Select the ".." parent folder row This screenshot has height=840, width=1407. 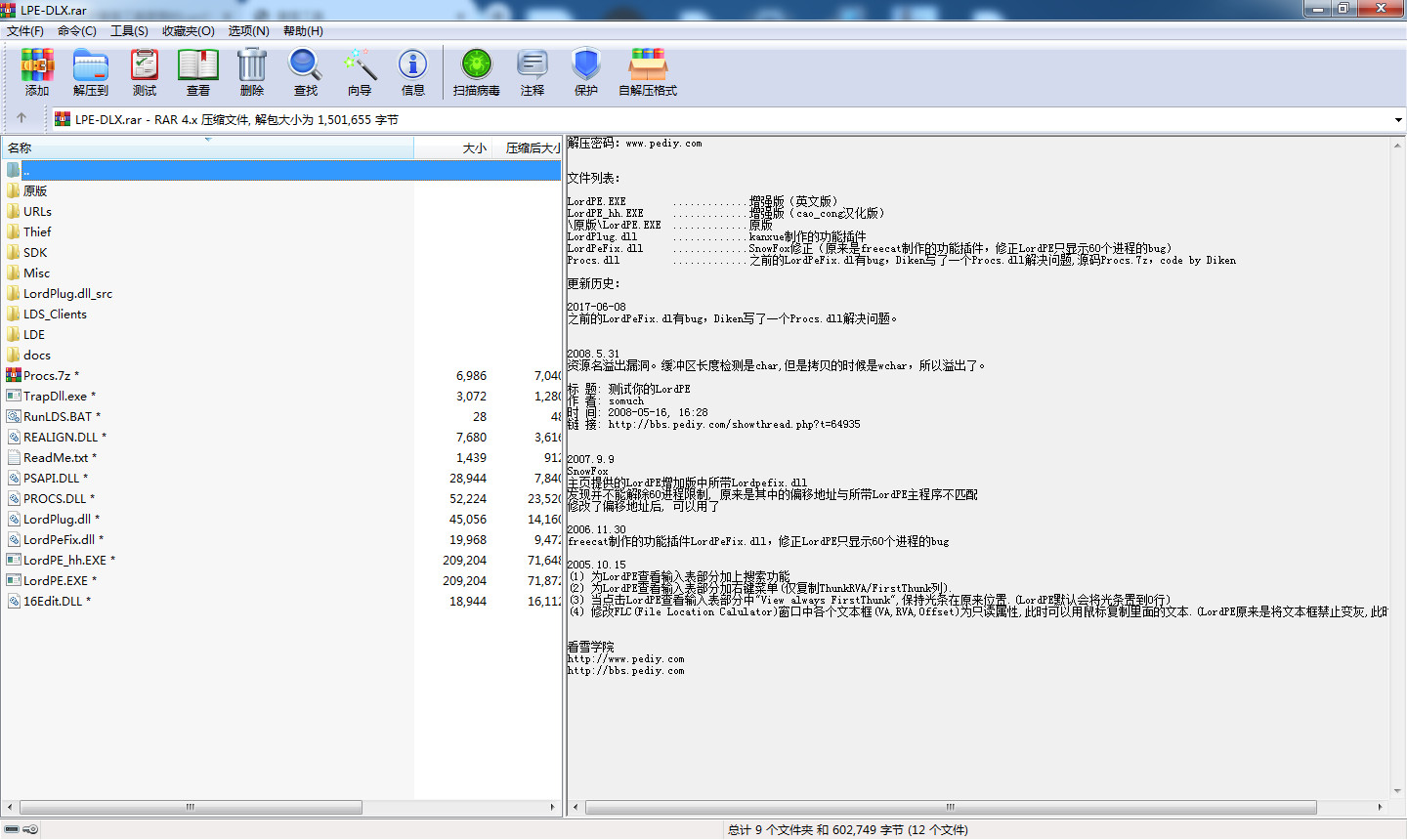pos(281,171)
